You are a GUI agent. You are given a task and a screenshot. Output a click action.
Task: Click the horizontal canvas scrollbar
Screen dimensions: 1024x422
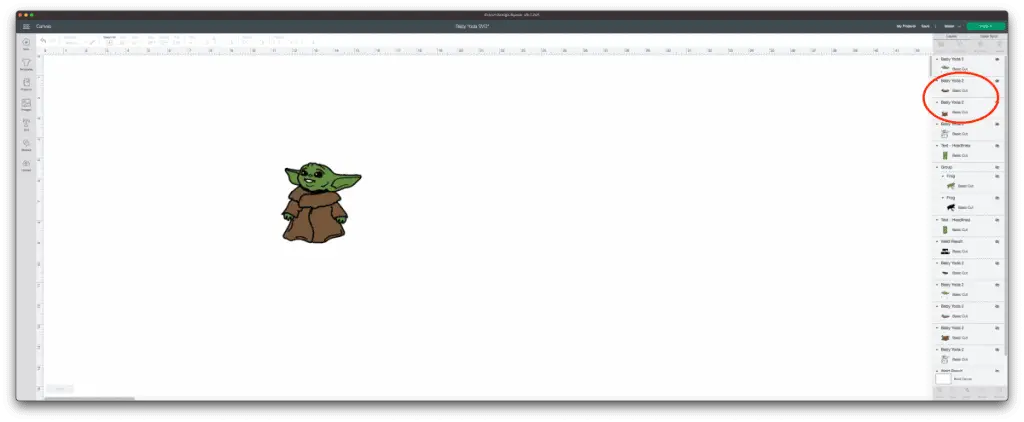tap(88, 397)
